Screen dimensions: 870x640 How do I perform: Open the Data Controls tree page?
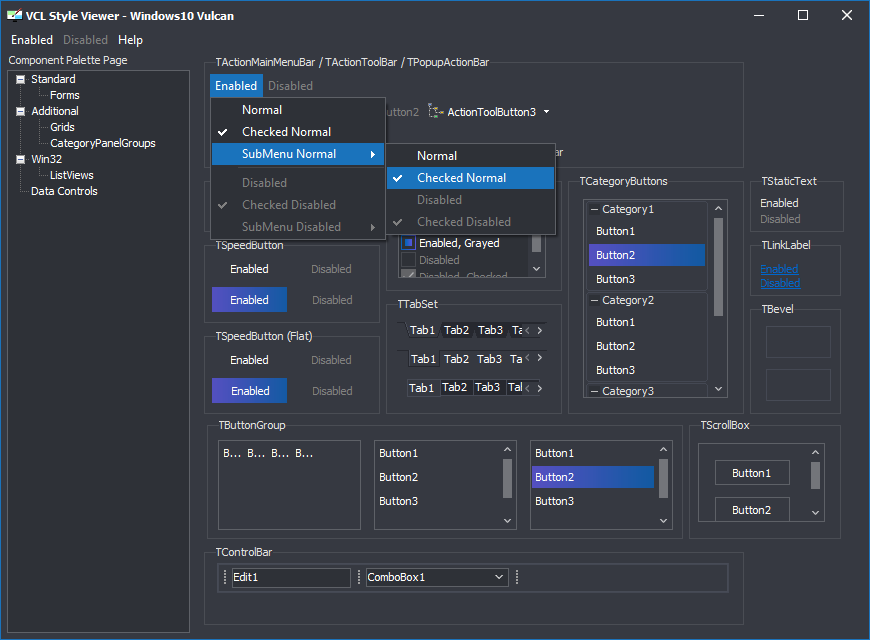click(x=64, y=192)
